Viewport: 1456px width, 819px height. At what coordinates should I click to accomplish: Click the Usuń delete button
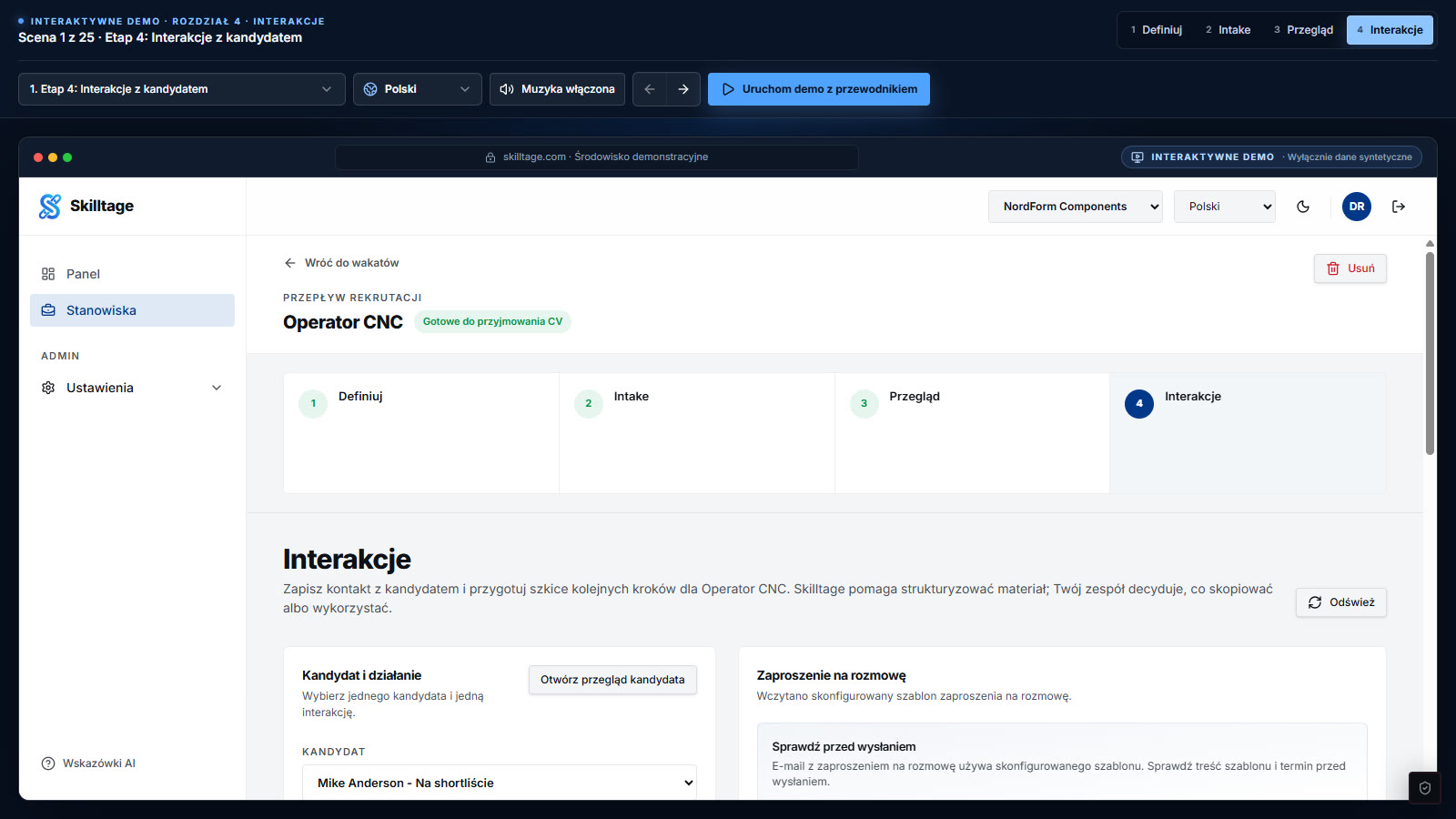(1350, 268)
